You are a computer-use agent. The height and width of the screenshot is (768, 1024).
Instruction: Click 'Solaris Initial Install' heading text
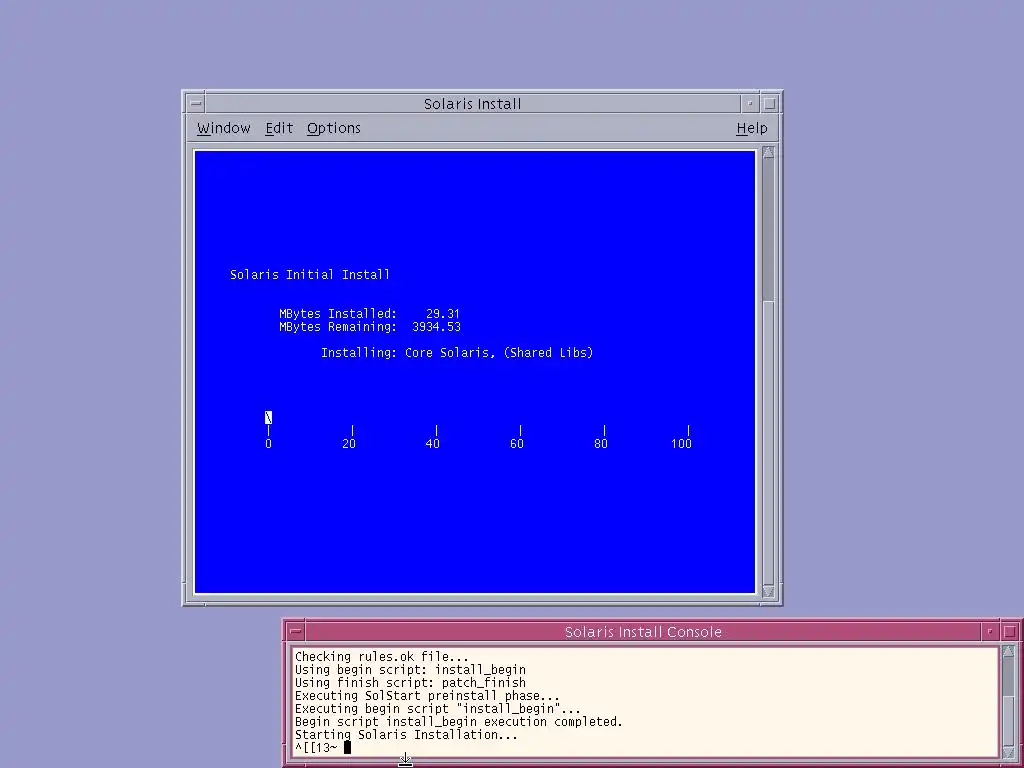310,274
